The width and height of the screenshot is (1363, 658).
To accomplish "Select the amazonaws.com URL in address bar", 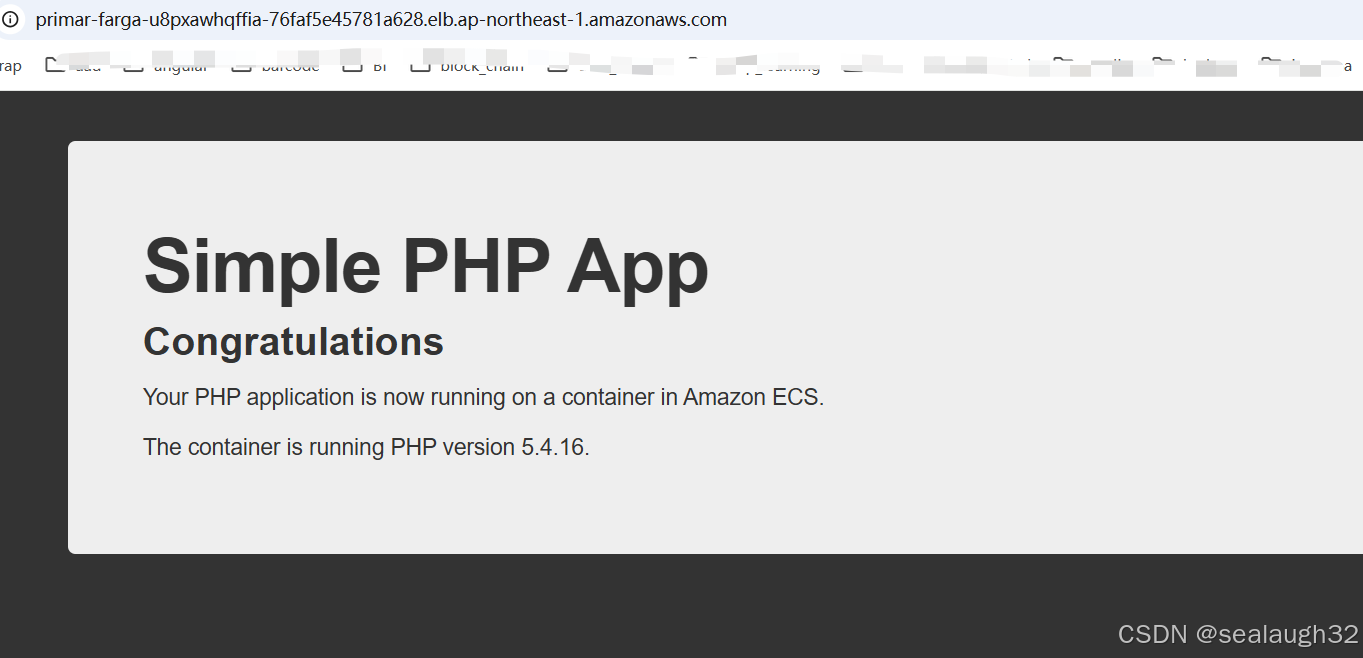I will (381, 20).
